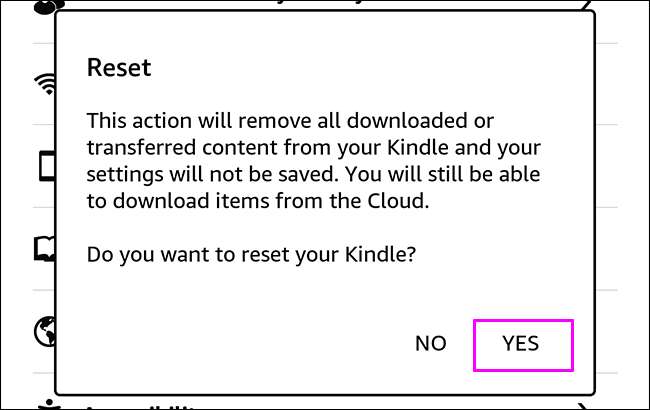Tap the accessibility person icon at bottom
This screenshot has height=410, width=650.
pyautogui.click(x=45, y=404)
